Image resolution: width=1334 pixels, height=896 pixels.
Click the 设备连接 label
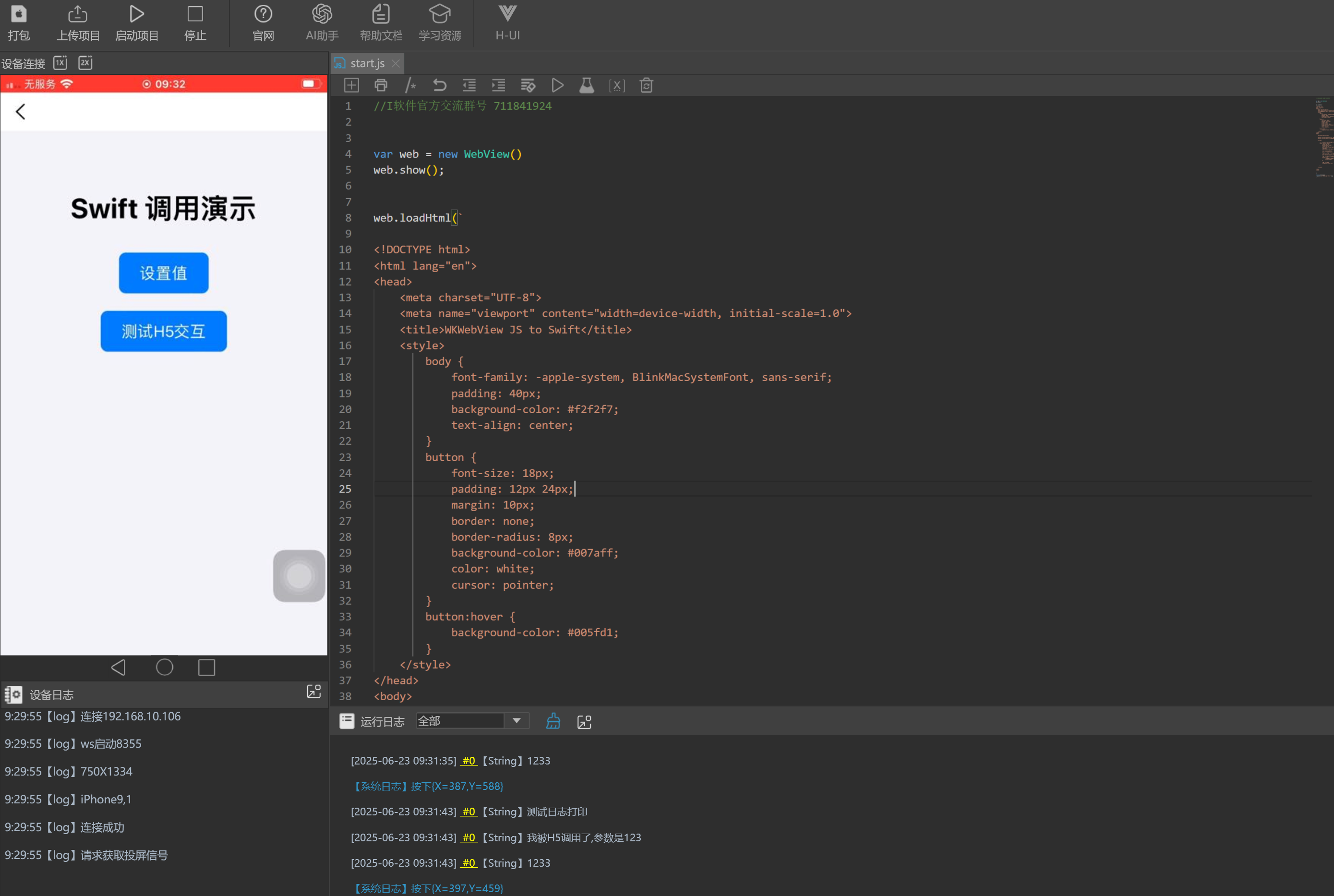click(23, 63)
